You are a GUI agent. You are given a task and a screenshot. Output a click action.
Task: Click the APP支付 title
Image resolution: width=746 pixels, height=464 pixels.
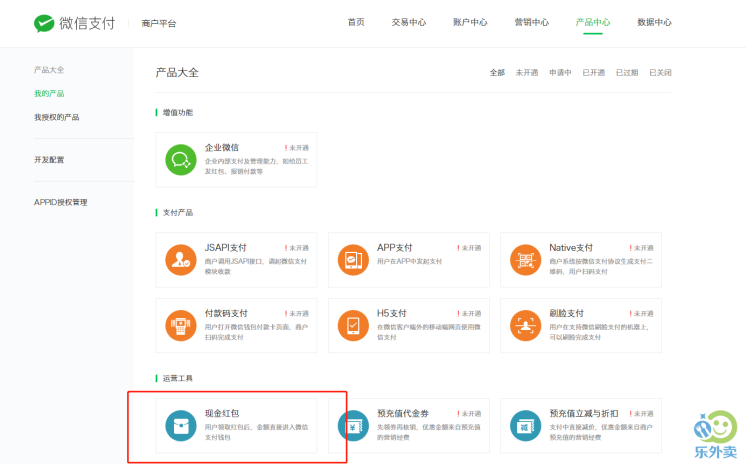point(394,247)
